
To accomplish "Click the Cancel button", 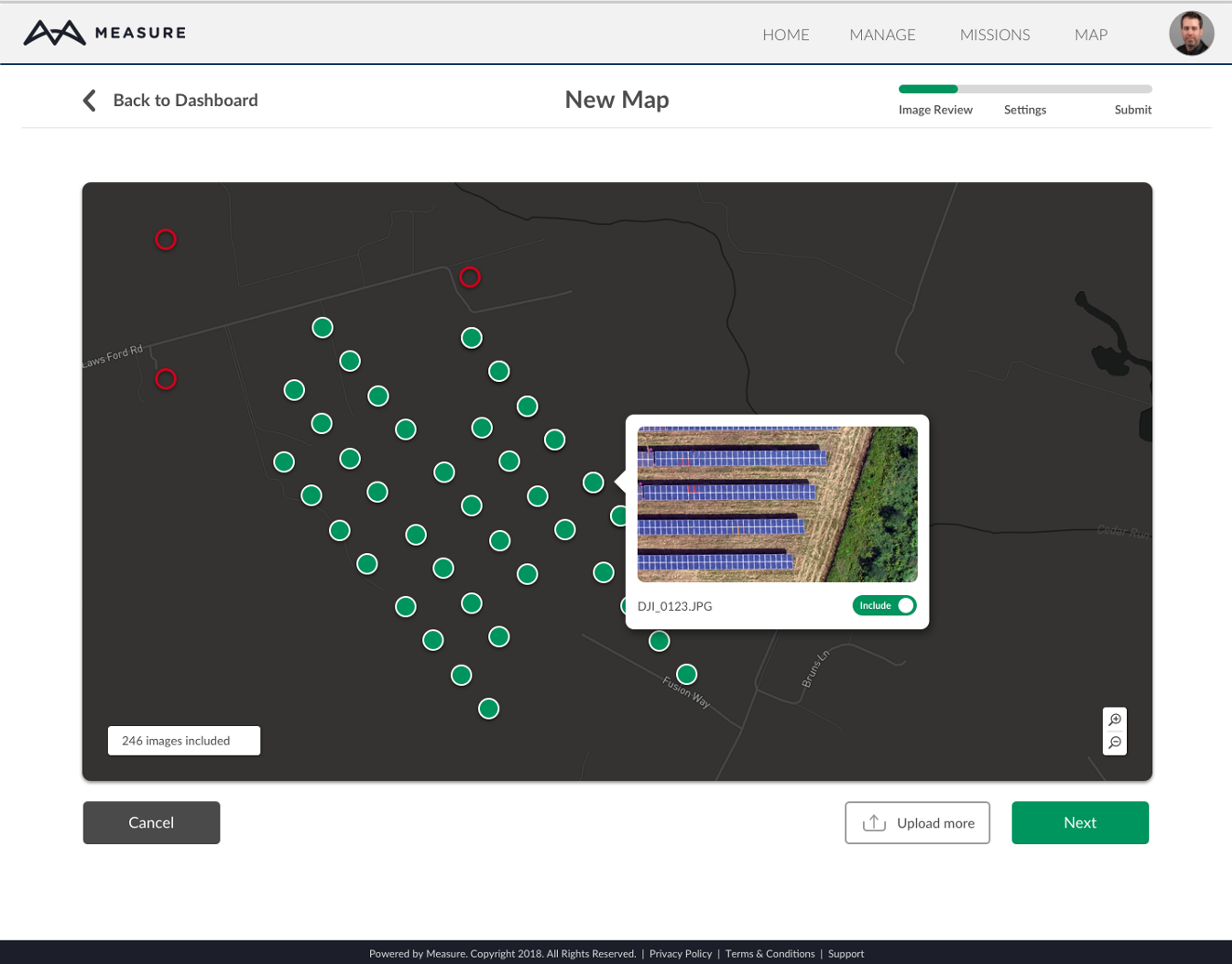I will click(152, 823).
